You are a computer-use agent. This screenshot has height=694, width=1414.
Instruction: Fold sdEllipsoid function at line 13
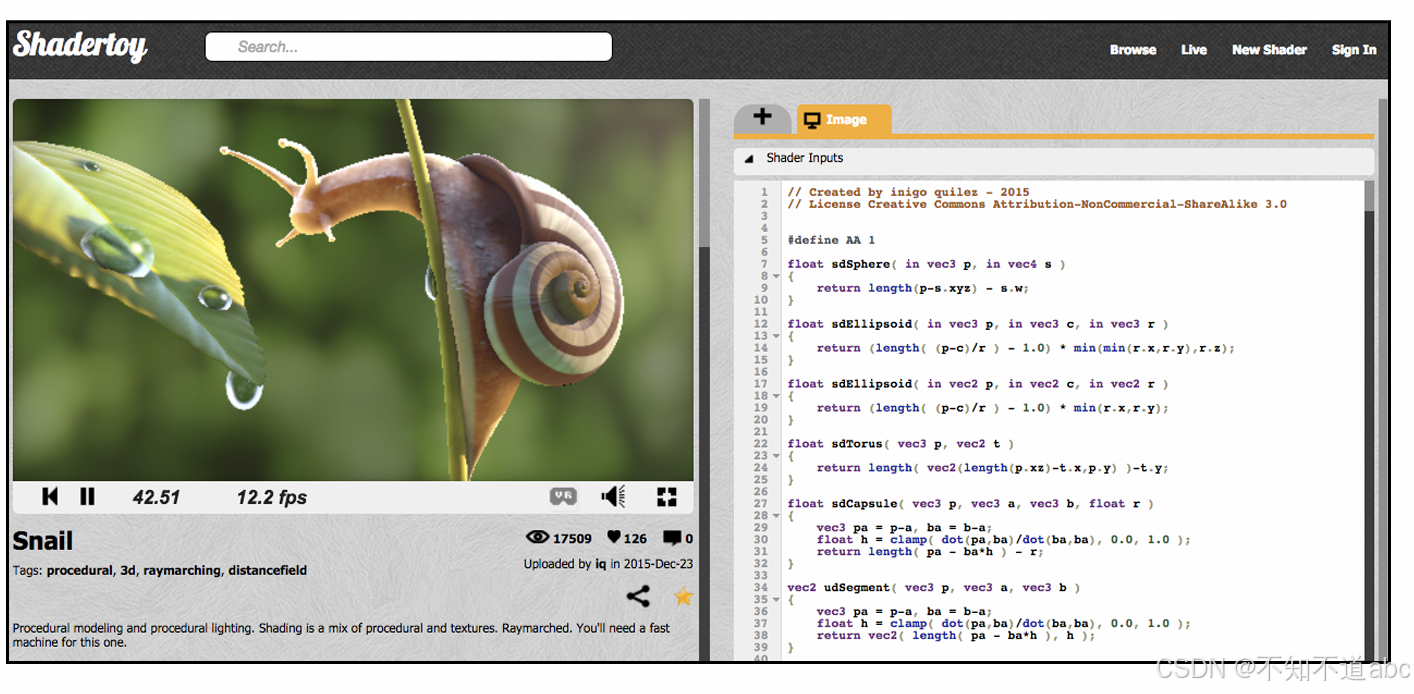[x=775, y=337]
